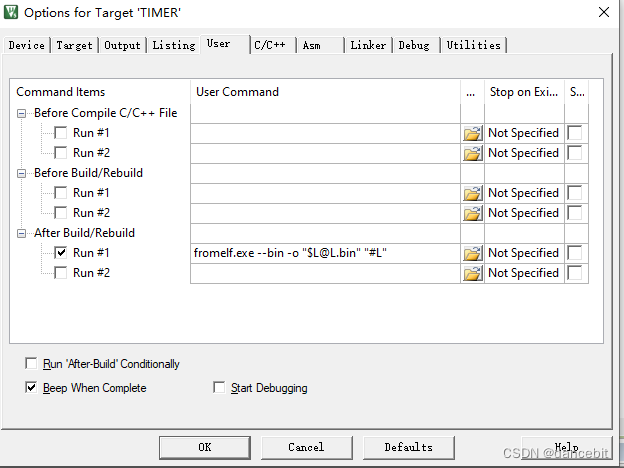The image size is (624, 468).
Task: Click the User Command column header
Action: [x=325, y=92]
